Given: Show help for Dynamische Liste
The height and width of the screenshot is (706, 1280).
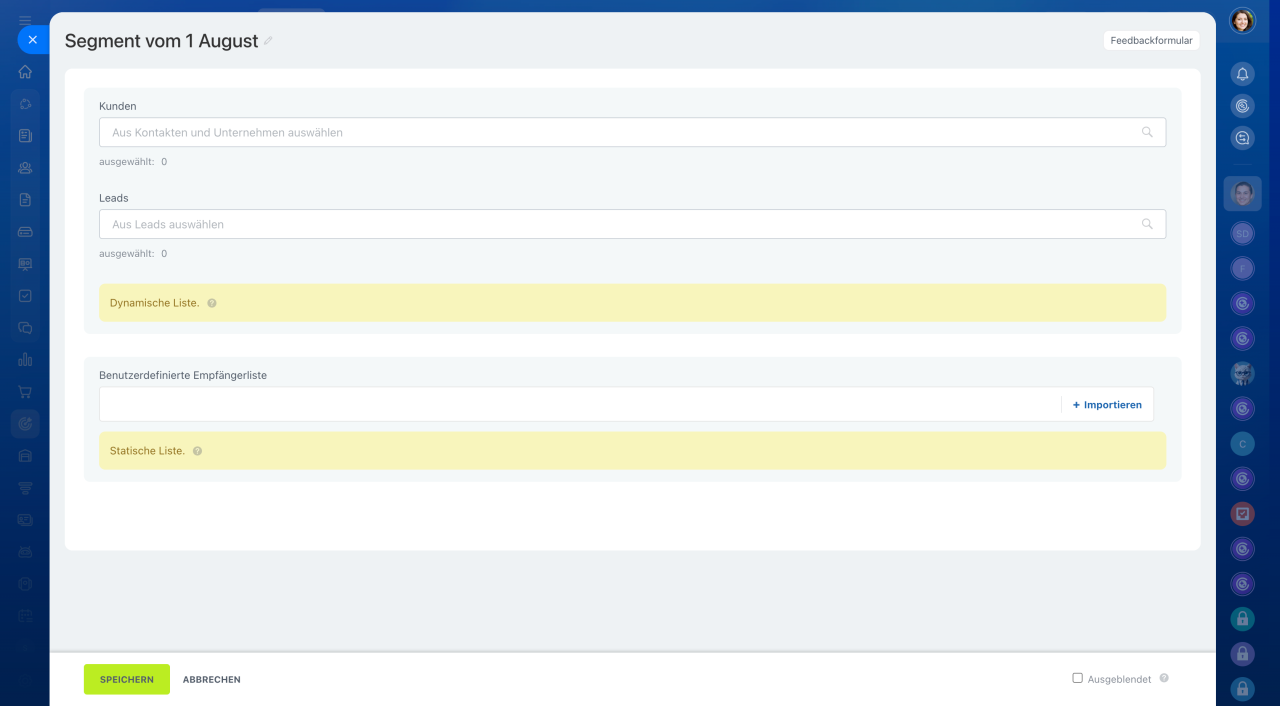Looking at the screenshot, I should coord(212,303).
